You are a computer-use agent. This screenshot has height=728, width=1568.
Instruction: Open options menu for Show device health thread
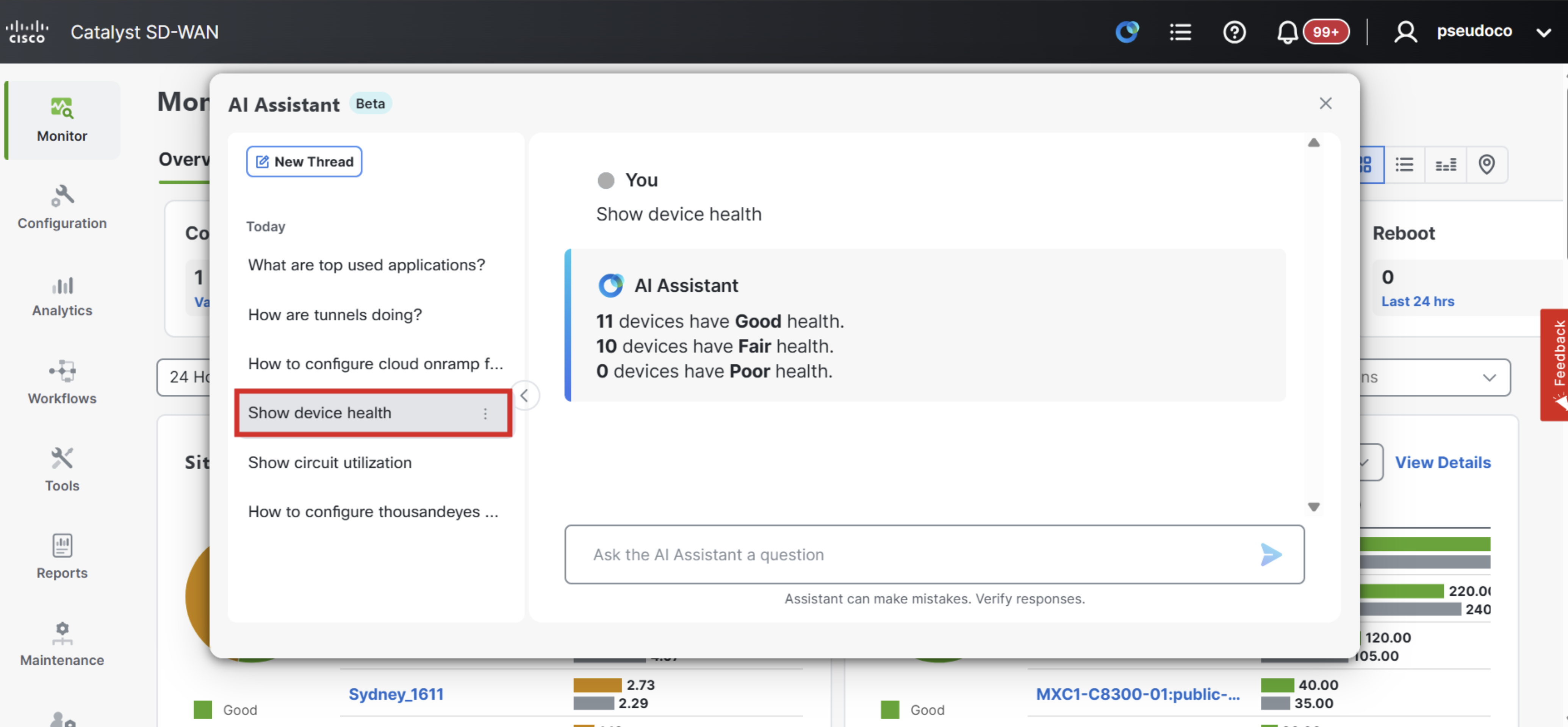(485, 414)
